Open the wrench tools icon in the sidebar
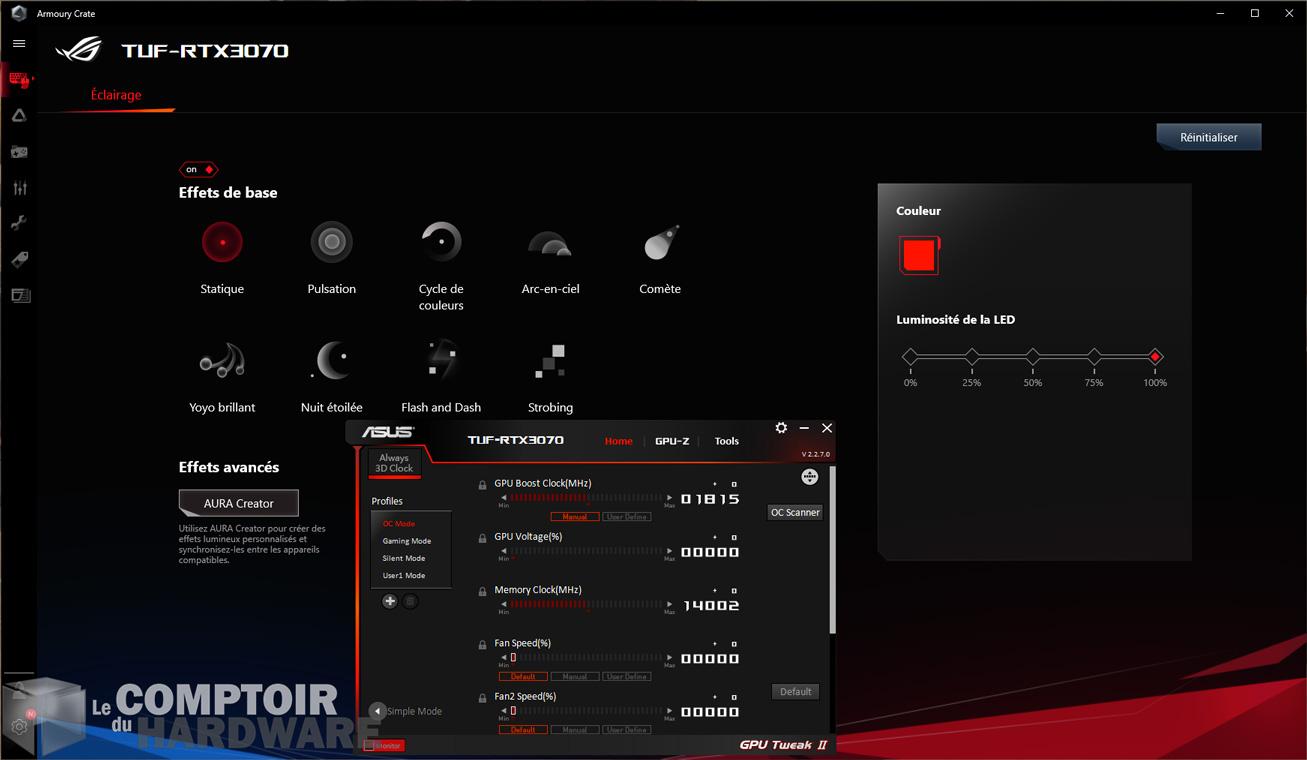Viewport: 1307px width, 760px height. (18, 223)
